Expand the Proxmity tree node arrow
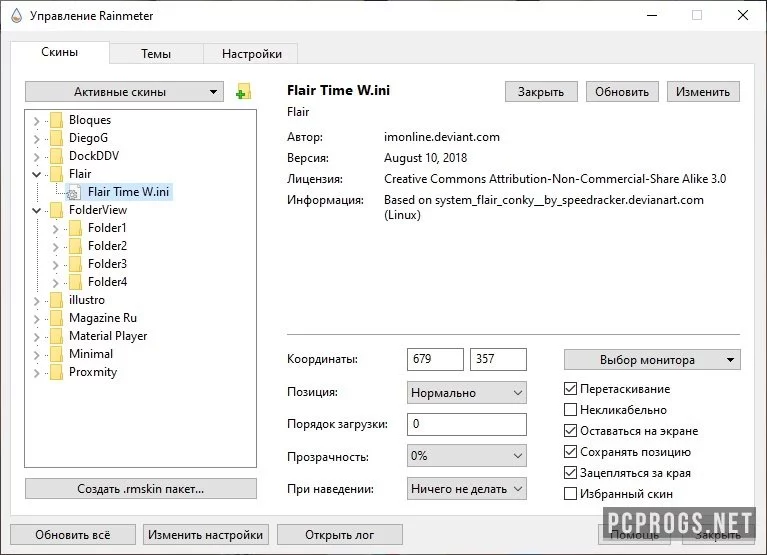Screen dimensions: 767x555 pos(36,373)
